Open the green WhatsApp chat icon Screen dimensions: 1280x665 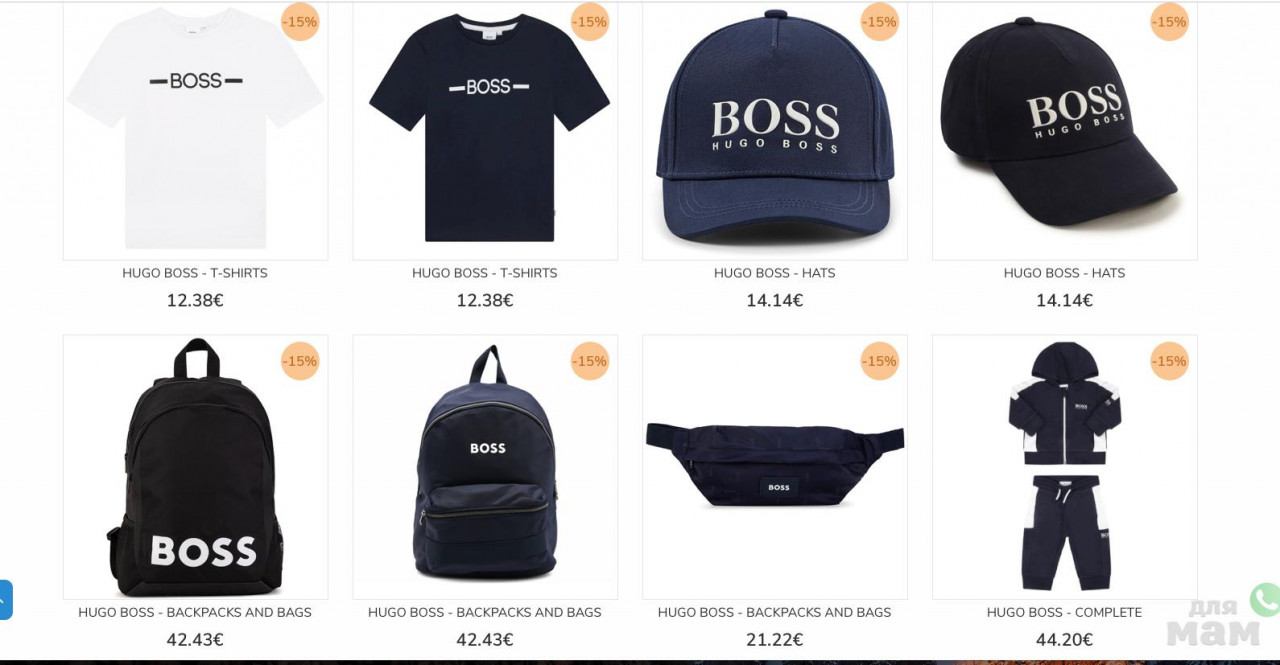point(1266,600)
